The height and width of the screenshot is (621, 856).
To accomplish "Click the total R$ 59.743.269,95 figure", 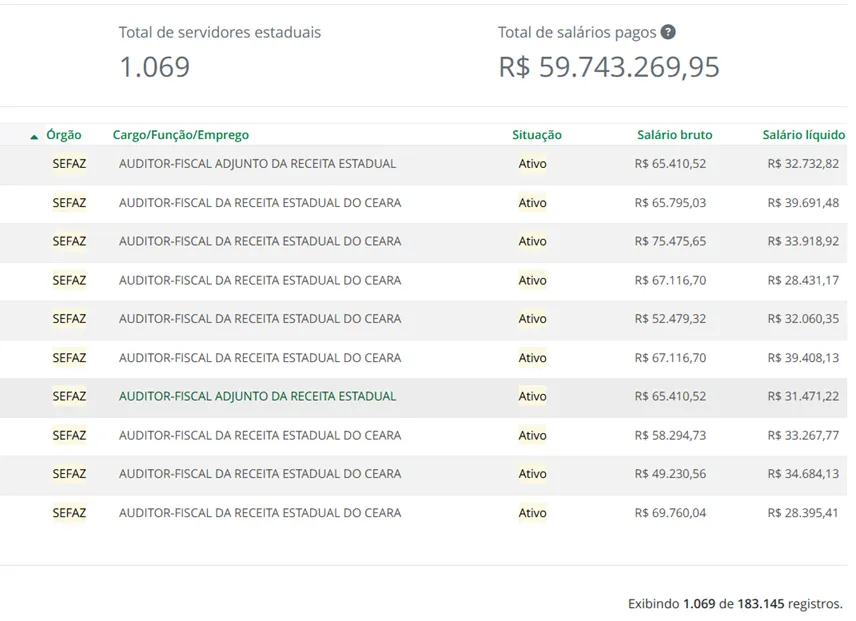I will (608, 68).
